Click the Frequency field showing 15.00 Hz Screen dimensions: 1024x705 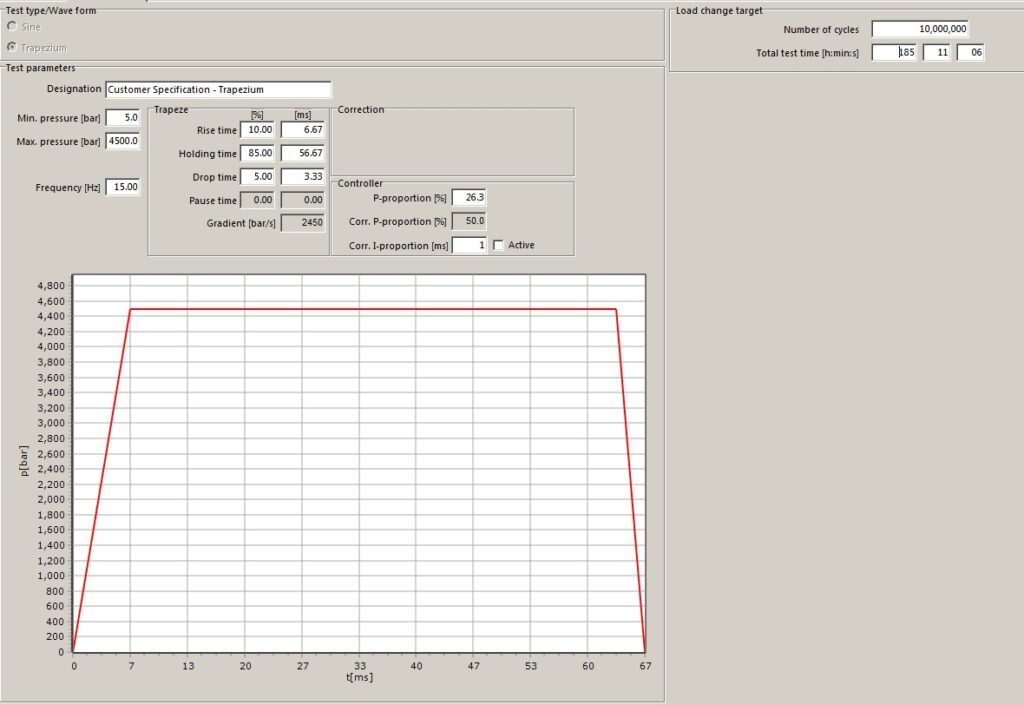122,186
